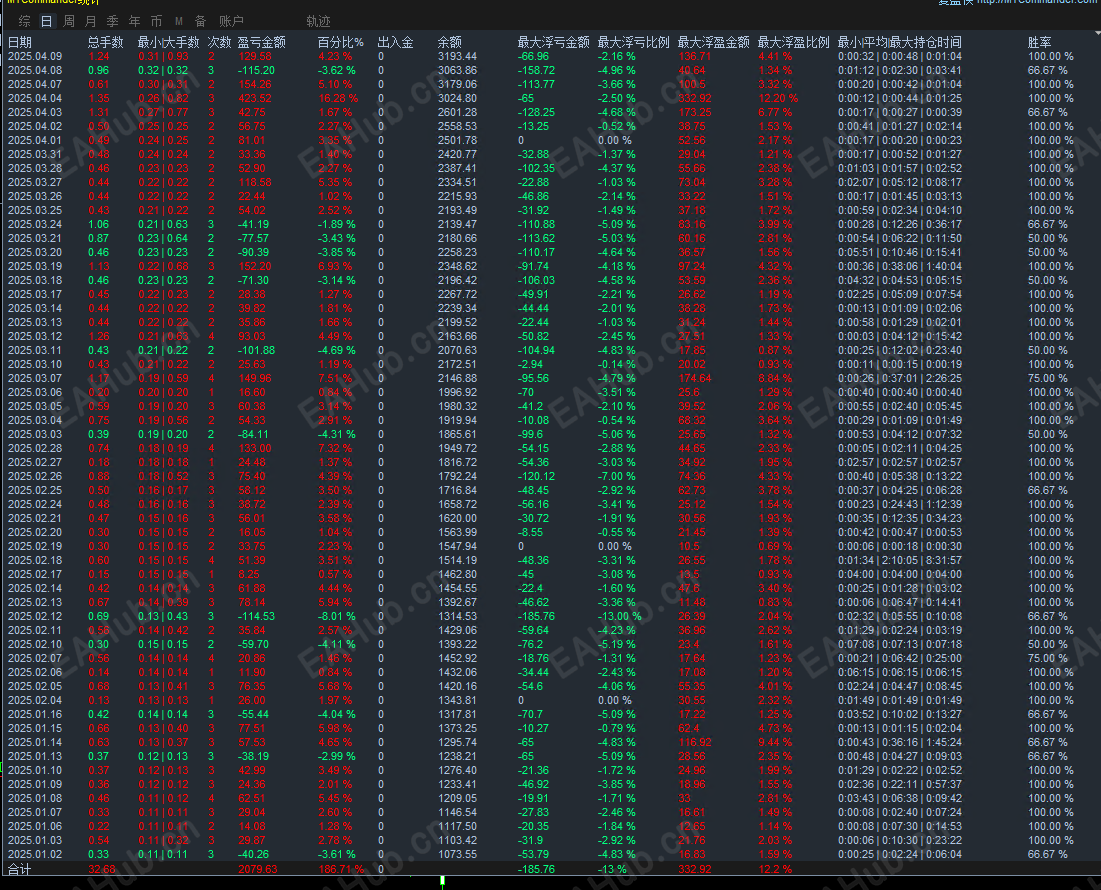Click the 最大浮亏比例 column header
Viewport: 1101px width, 890px height.
tap(633, 42)
